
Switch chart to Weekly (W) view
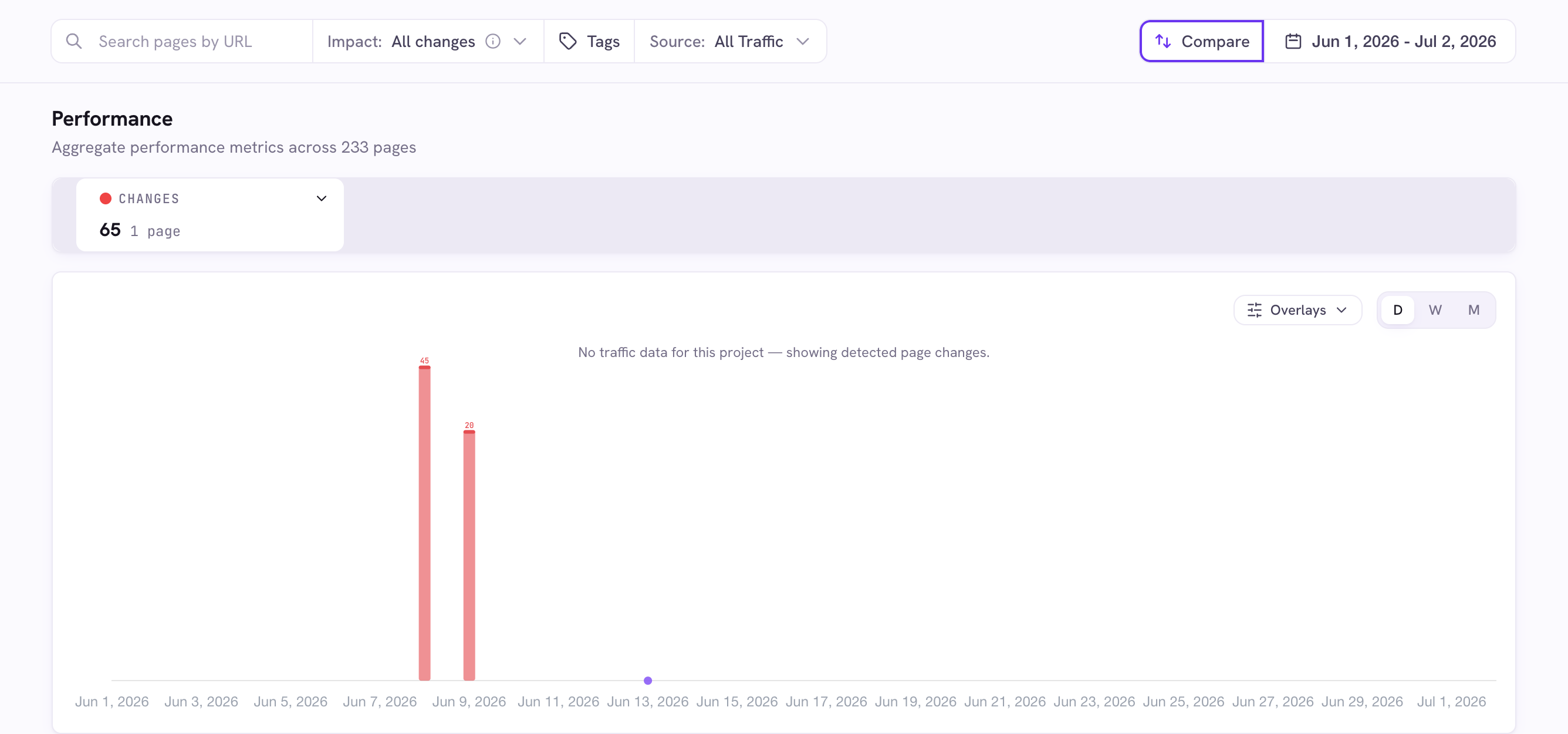(x=1435, y=310)
